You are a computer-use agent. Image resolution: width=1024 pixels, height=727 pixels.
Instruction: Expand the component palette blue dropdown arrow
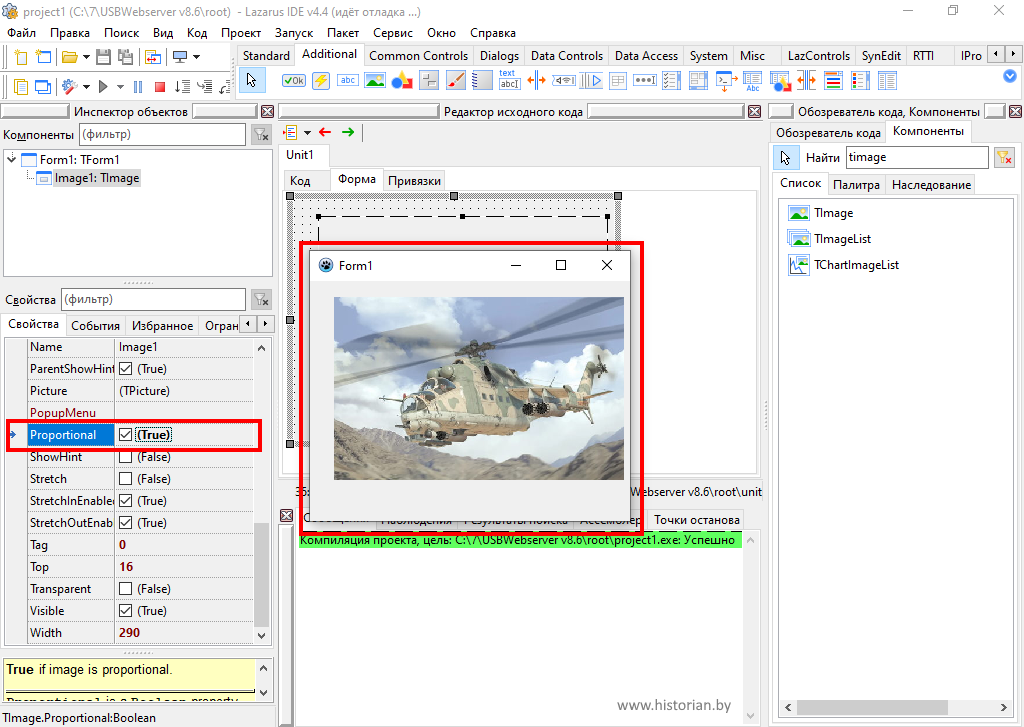pyautogui.click(x=1009, y=76)
